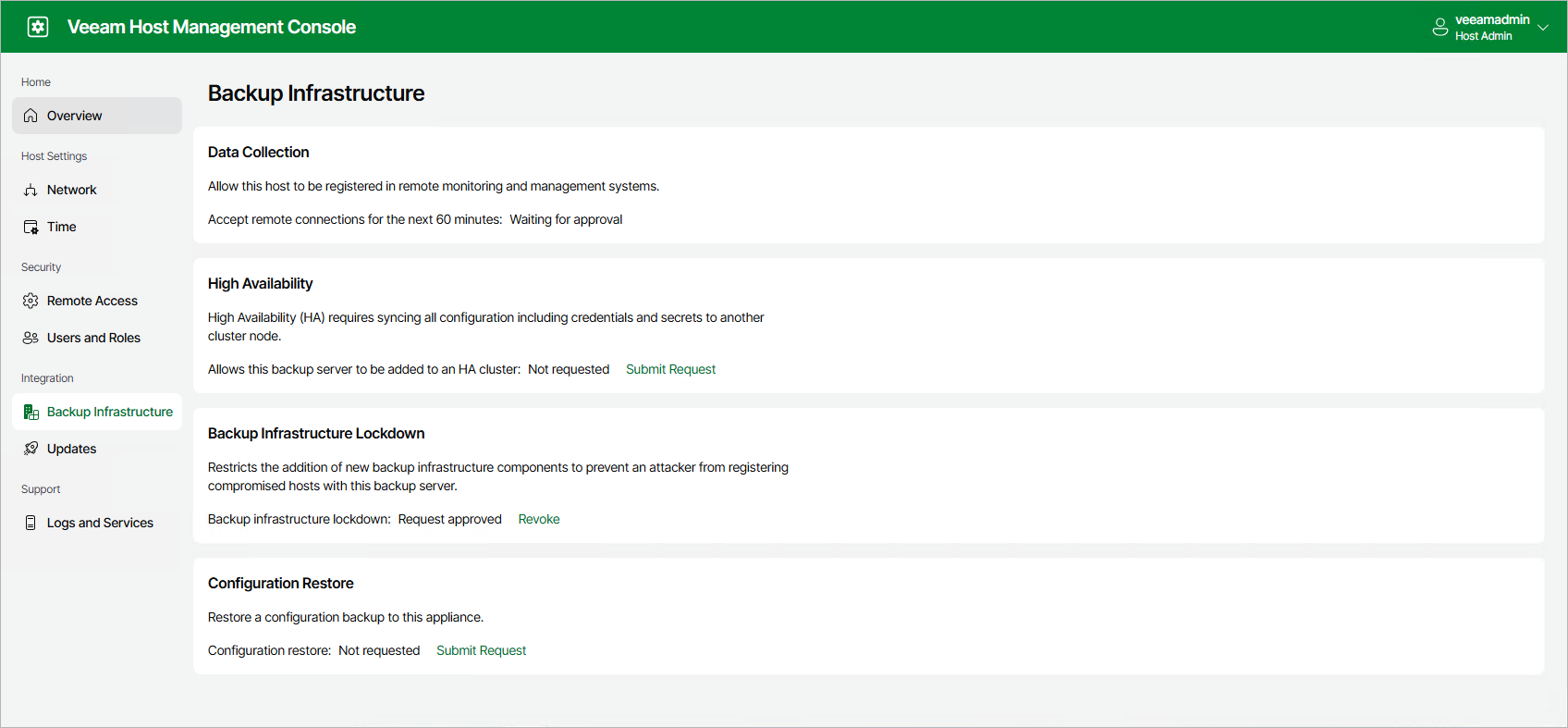
Task: Click the Integration sidebar group label
Action: tap(47, 378)
